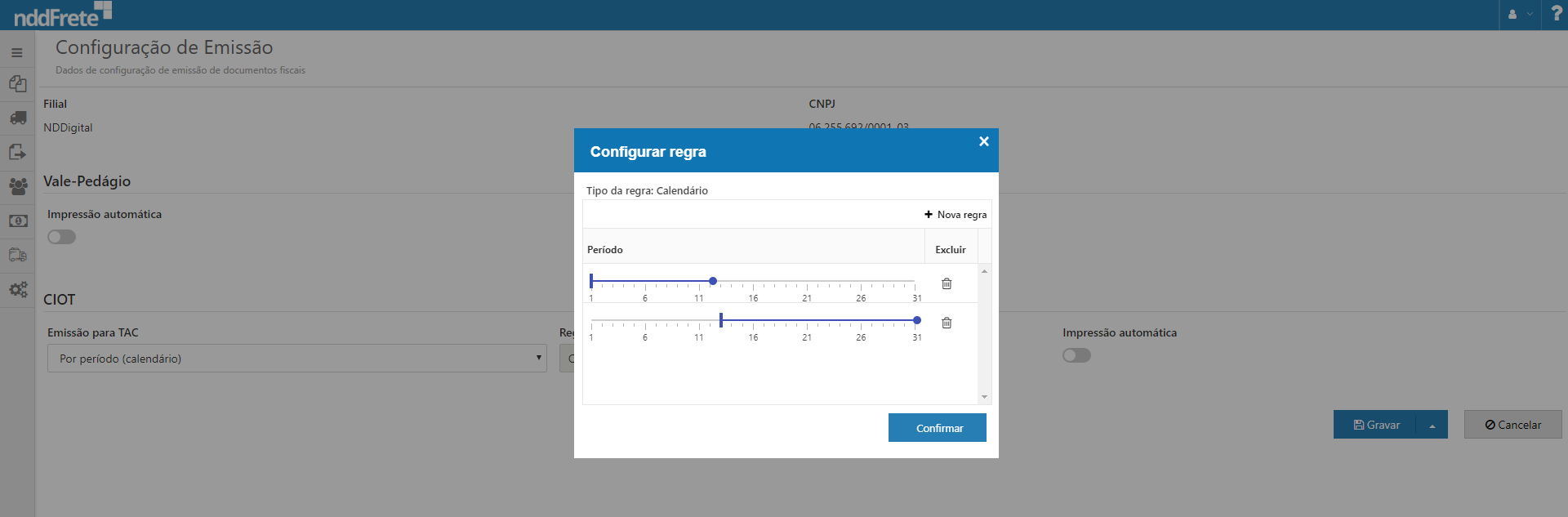This screenshot has width=1568, height=517.
Task: Open the Emissão para TAC dropdown
Action: click(296, 359)
